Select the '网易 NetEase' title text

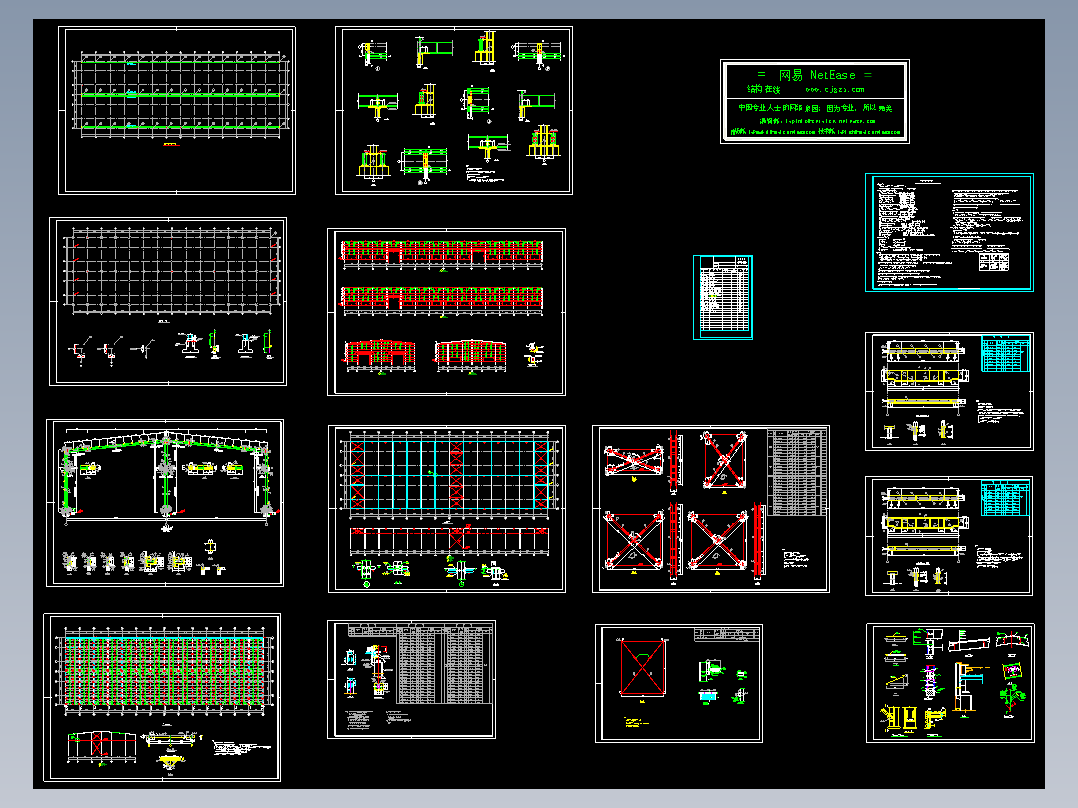(817, 75)
